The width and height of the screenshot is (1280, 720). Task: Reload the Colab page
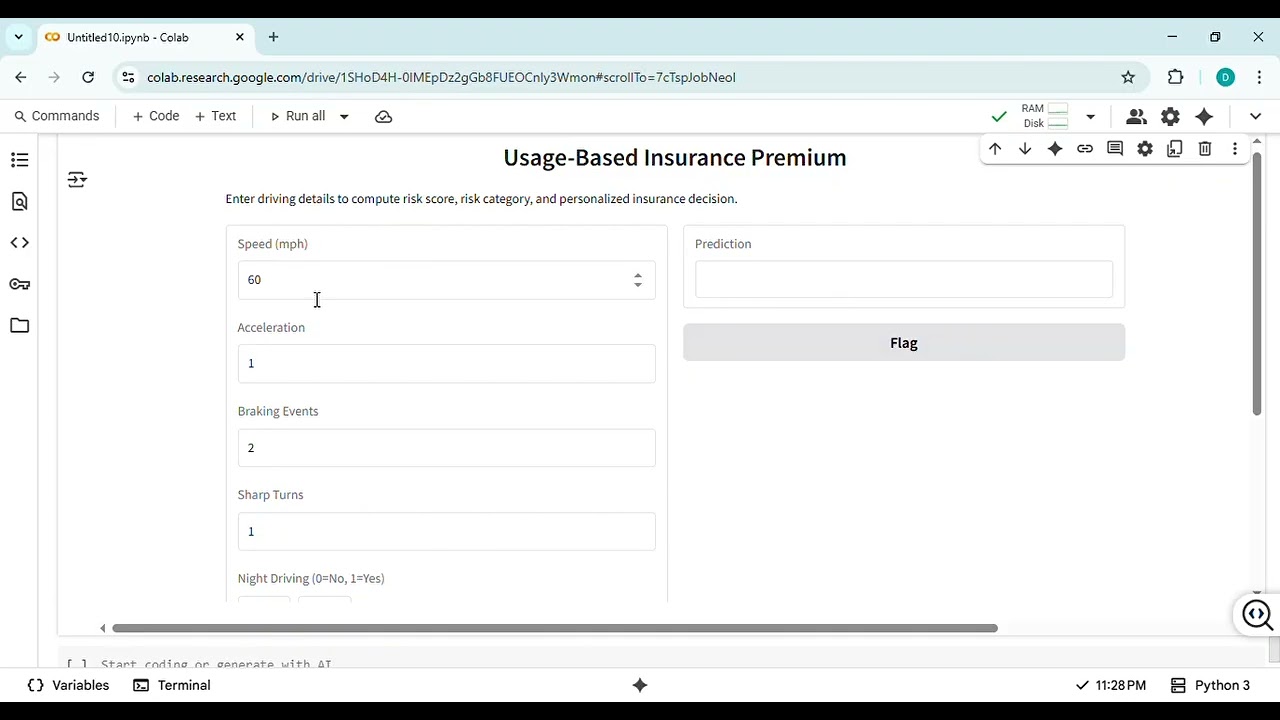coord(88,77)
